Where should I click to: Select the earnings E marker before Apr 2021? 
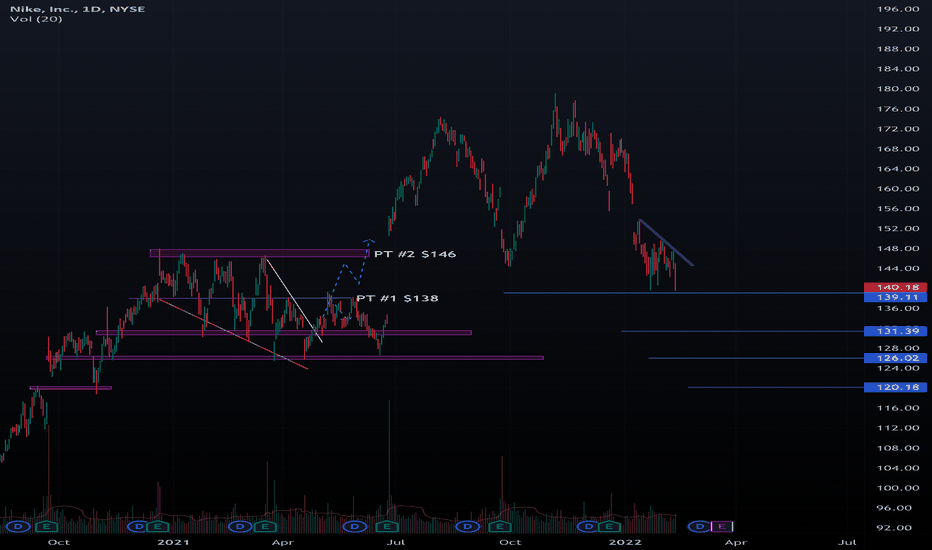[265, 527]
